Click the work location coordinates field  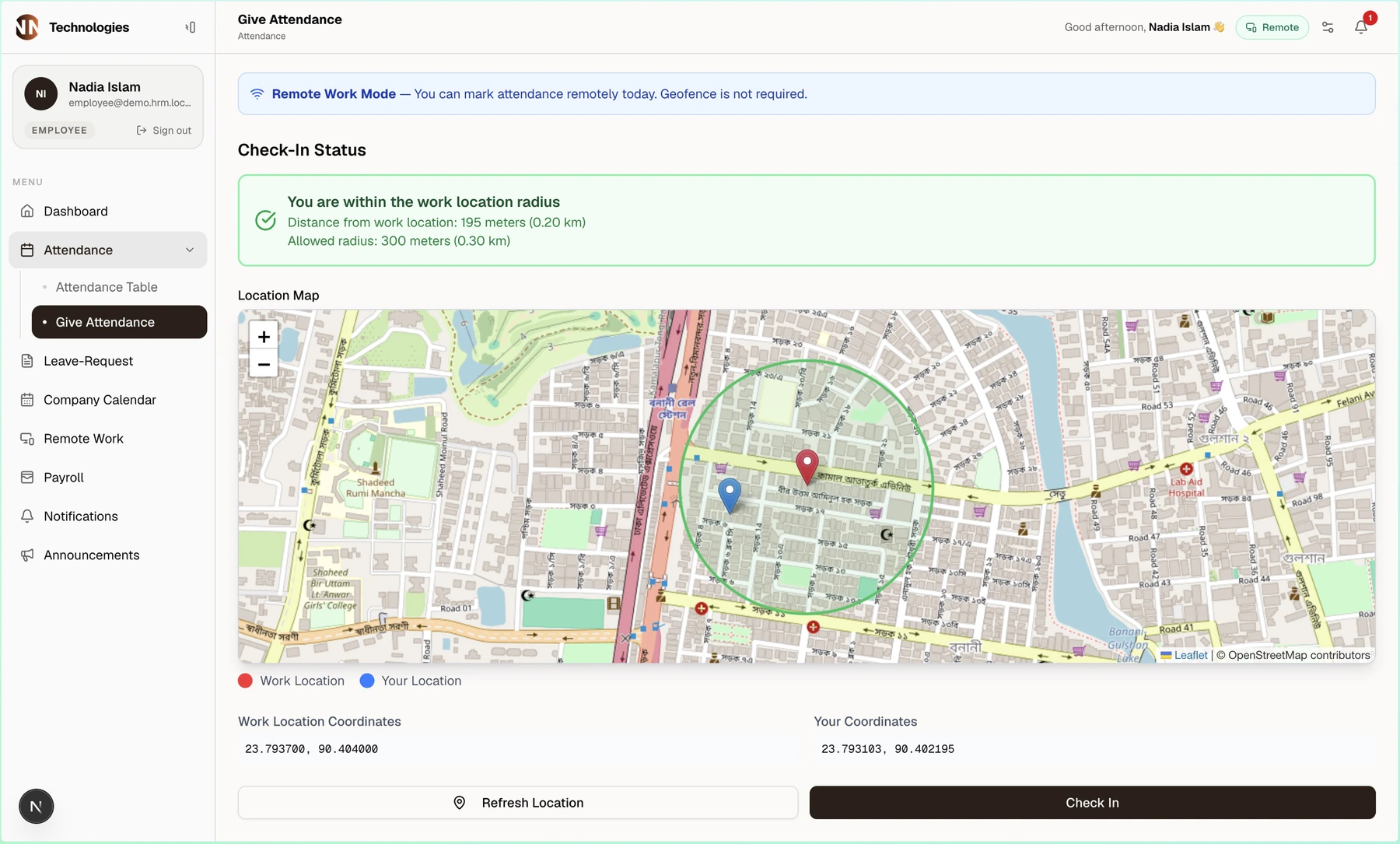(518, 749)
